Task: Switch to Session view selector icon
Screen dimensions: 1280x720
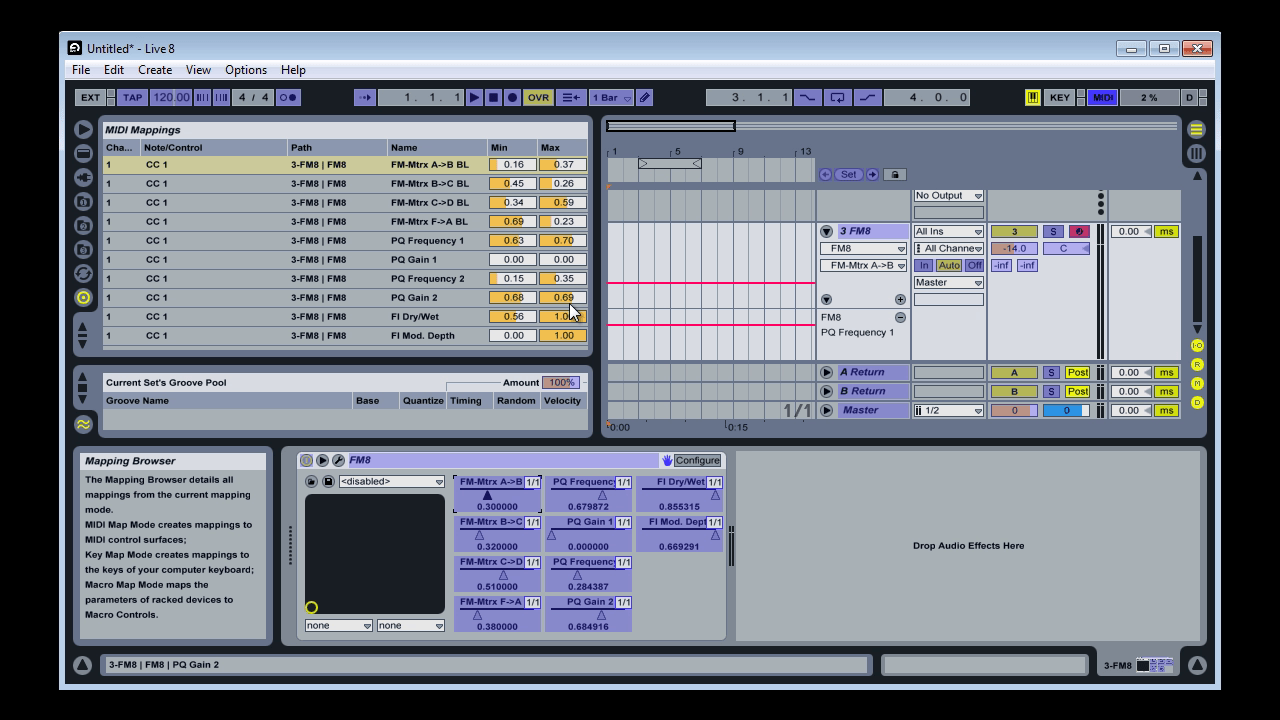Action: click(x=1196, y=153)
